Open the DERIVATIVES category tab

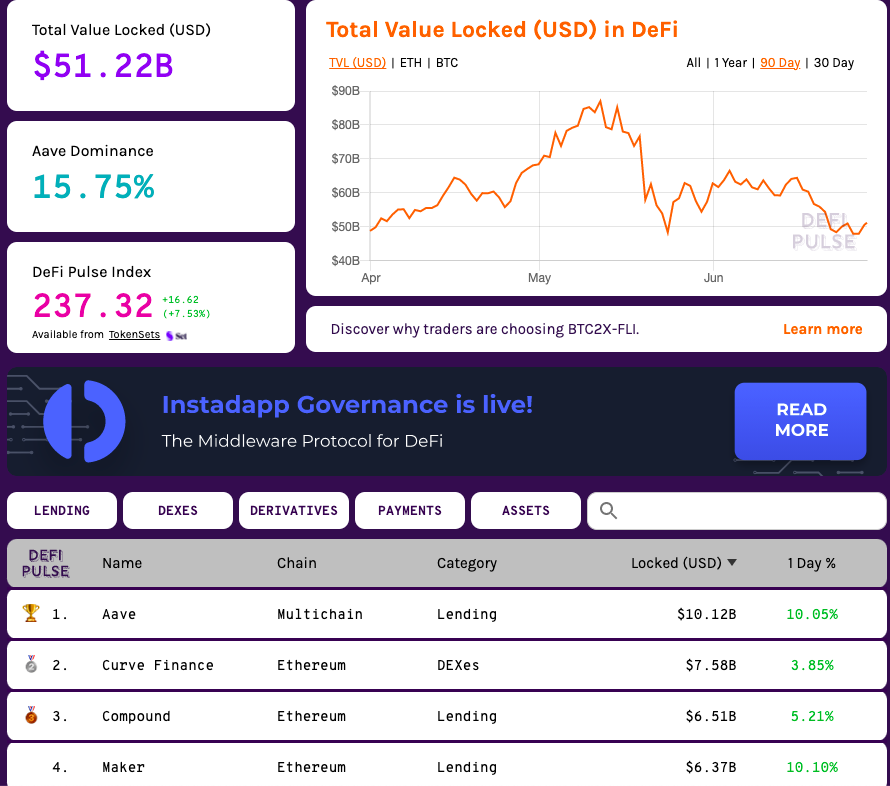(293, 510)
